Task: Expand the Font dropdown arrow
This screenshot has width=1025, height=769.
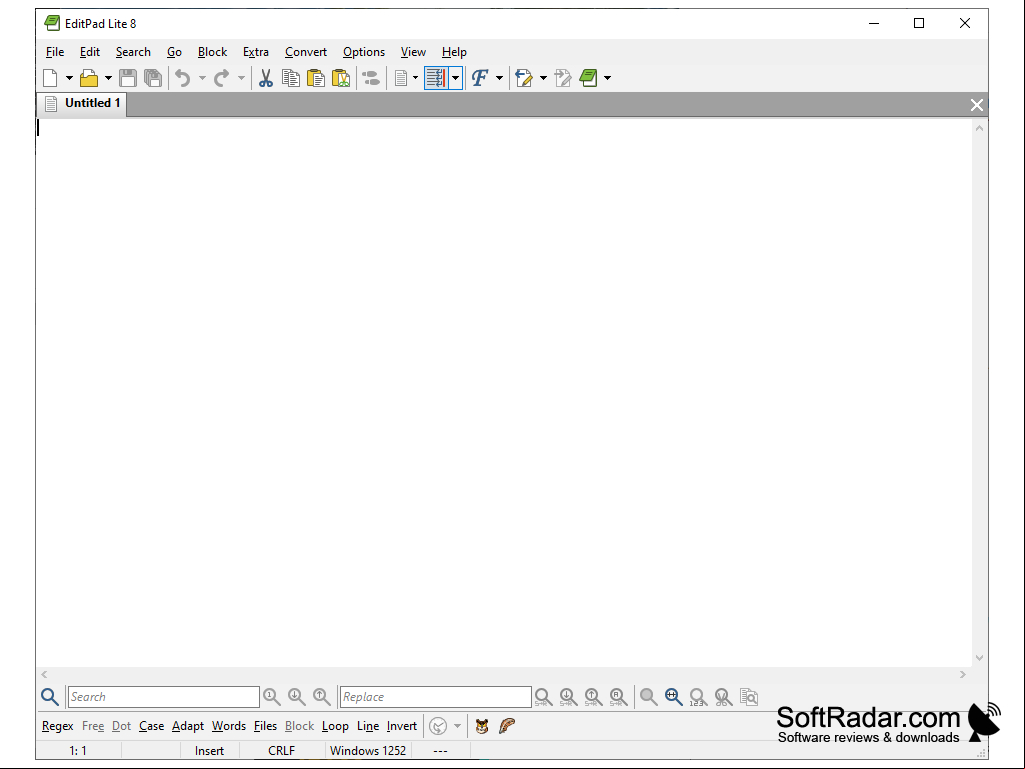Action: coord(499,78)
